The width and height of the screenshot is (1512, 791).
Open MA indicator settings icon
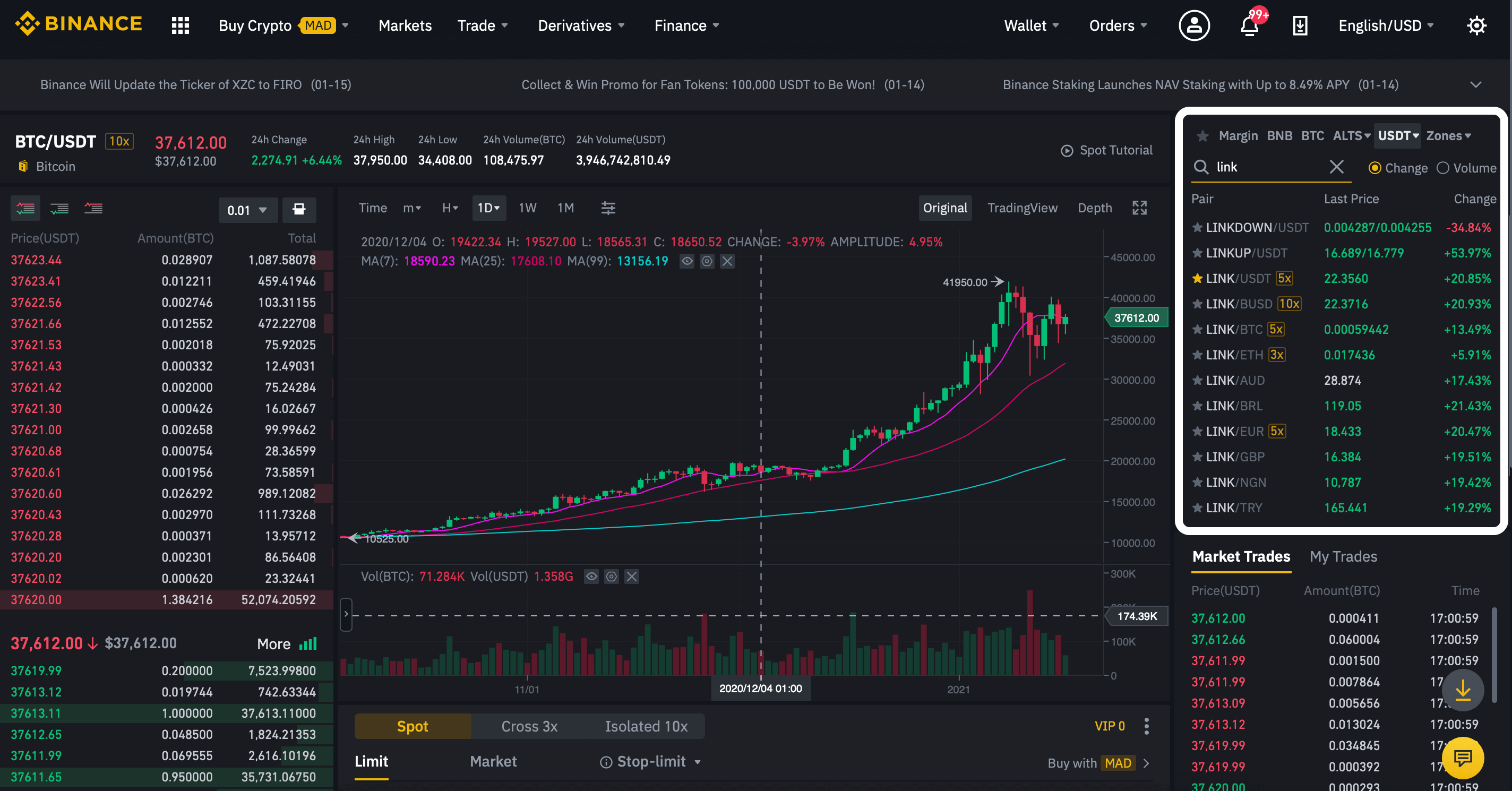(x=707, y=261)
